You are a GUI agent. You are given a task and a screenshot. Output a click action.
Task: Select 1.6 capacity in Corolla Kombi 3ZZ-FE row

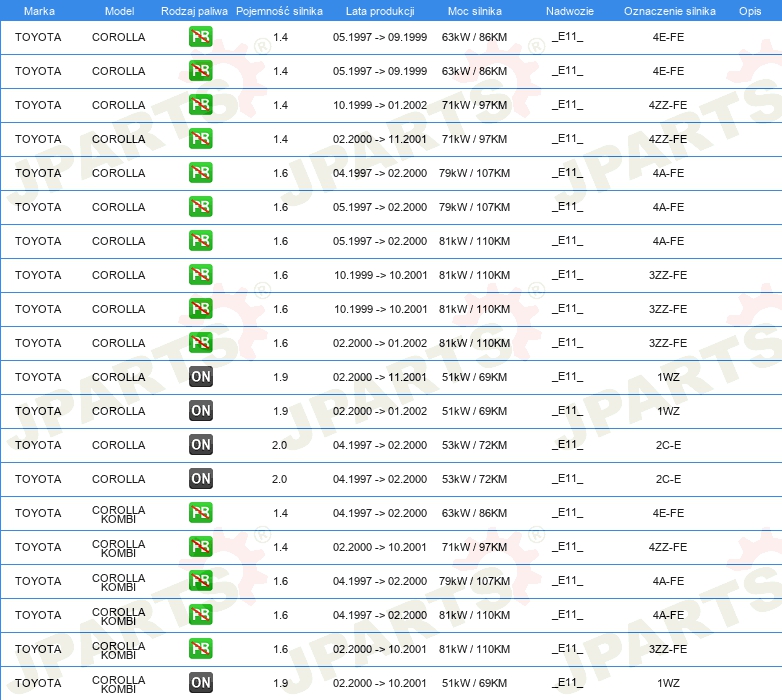pyautogui.click(x=280, y=649)
